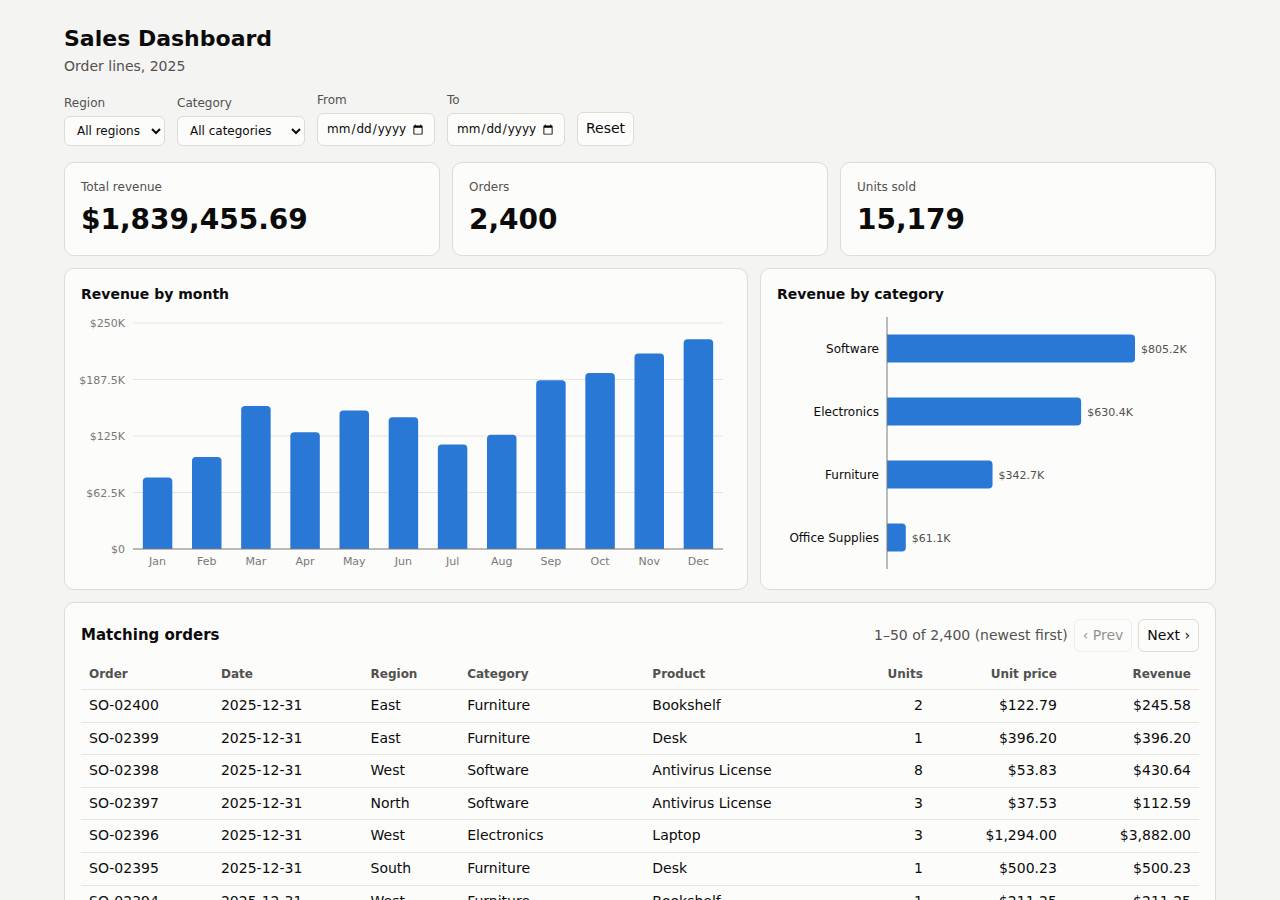This screenshot has height=900, width=1280.
Task: Select order SO-02397 in the table
Action: pyautogui.click(x=640, y=803)
